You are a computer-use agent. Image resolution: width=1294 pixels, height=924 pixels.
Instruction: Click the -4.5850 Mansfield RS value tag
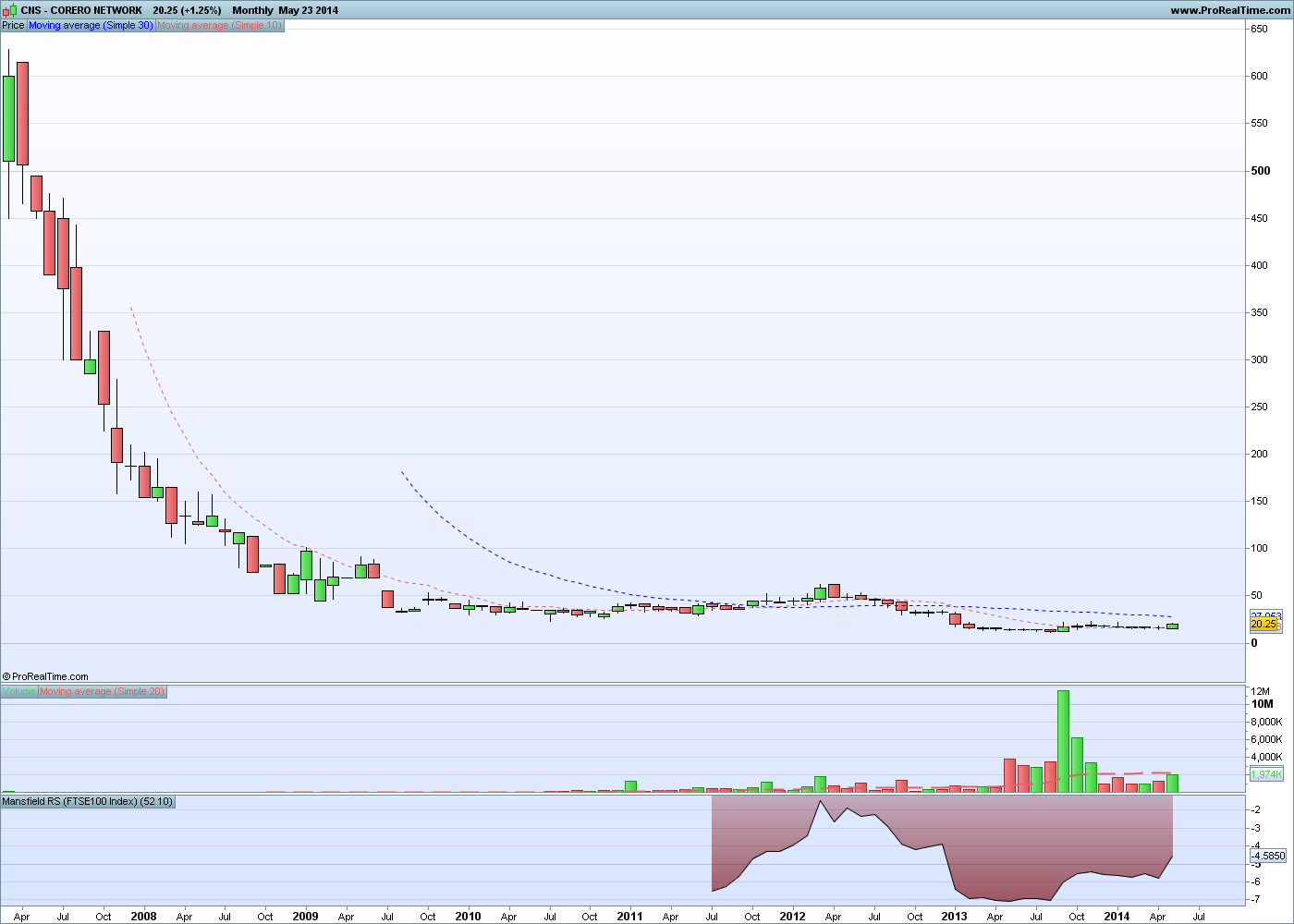pyautogui.click(x=1267, y=857)
